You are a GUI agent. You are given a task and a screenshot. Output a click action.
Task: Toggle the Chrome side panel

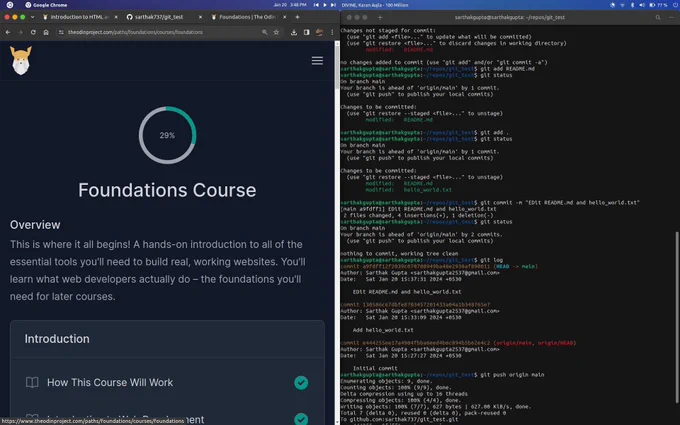click(x=307, y=32)
